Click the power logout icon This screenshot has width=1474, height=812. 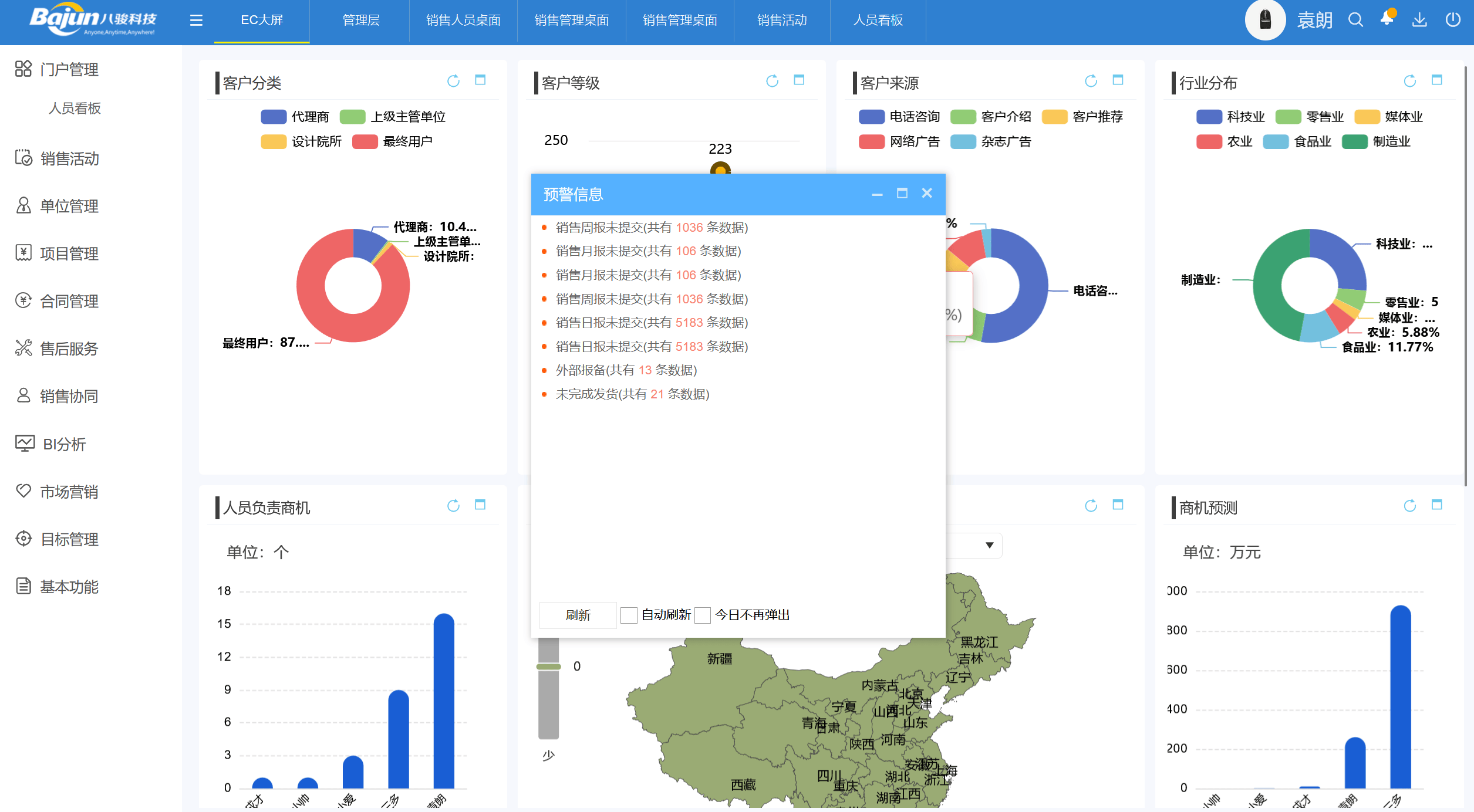pos(1452,20)
